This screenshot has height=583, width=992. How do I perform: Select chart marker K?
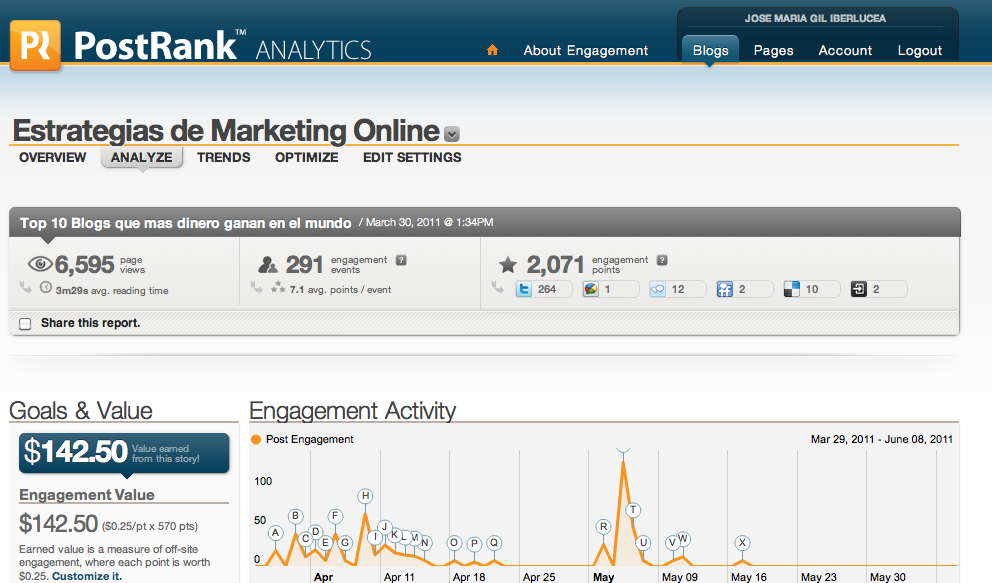click(394, 535)
